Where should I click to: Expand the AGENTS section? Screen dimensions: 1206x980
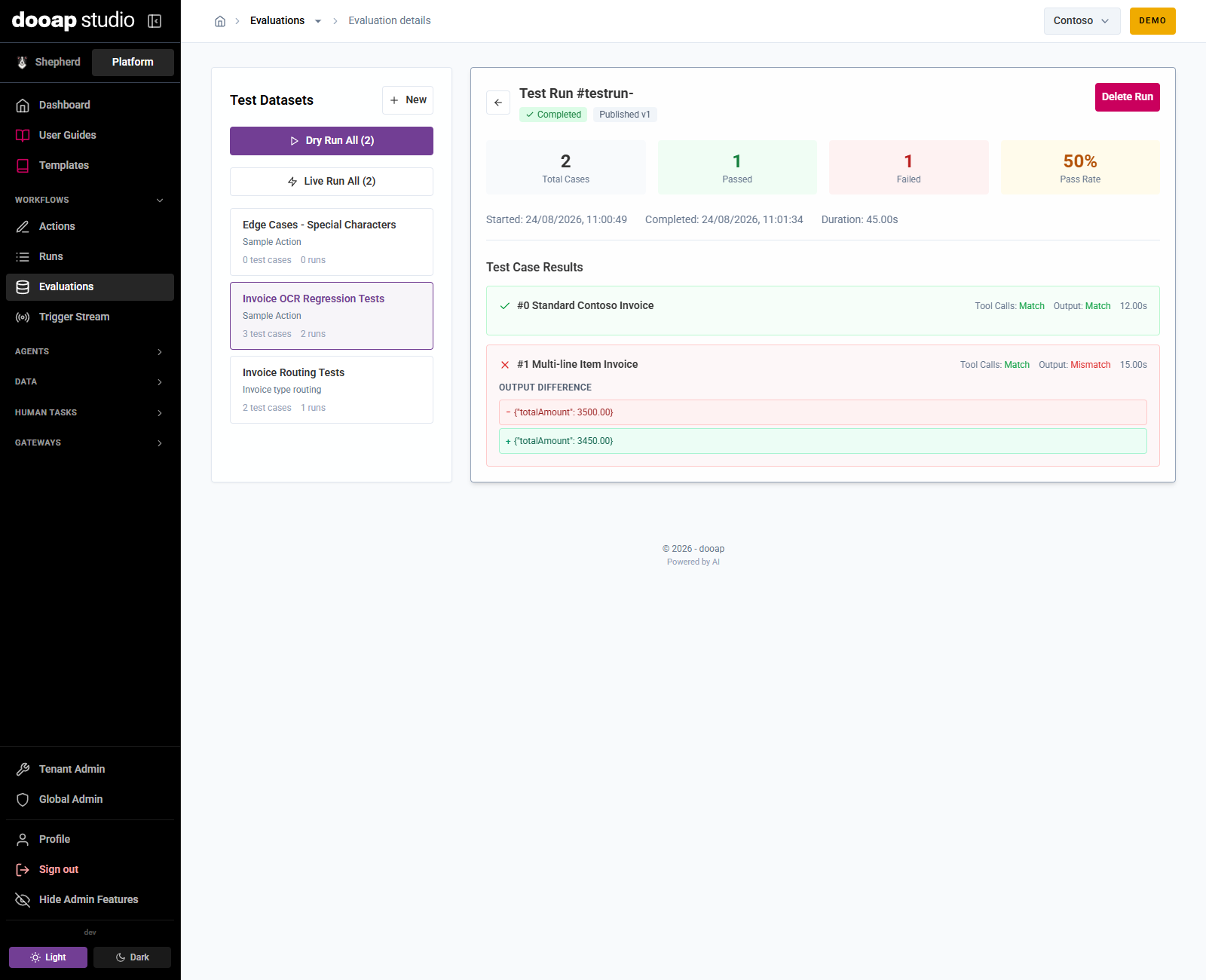click(90, 351)
